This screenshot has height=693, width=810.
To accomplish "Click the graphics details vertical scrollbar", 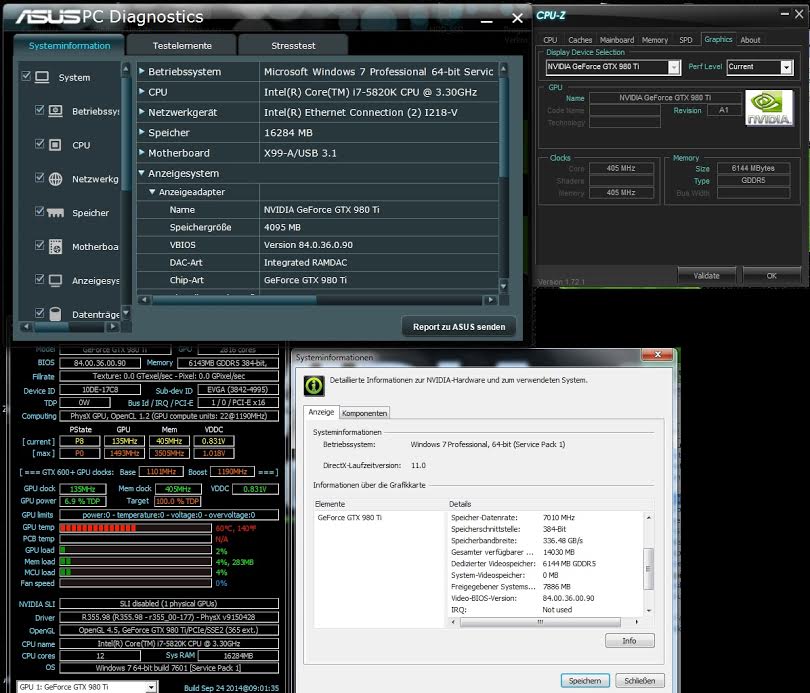I will [648, 563].
